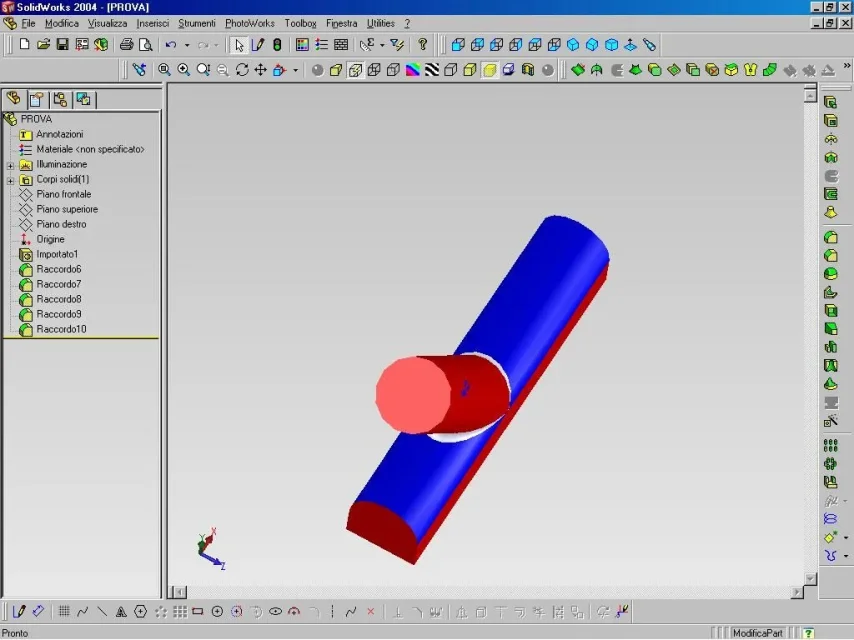
Task: Open the Visualizza menu
Action: (x=107, y=23)
